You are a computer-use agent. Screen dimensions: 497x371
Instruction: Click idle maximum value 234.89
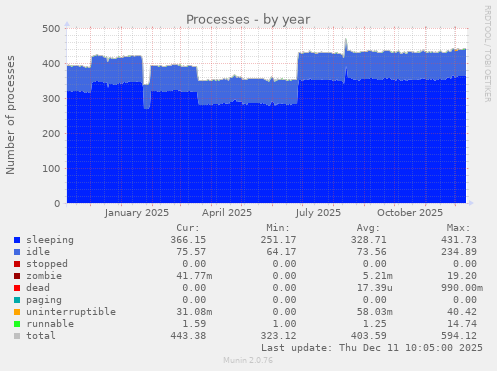[x=459, y=252]
